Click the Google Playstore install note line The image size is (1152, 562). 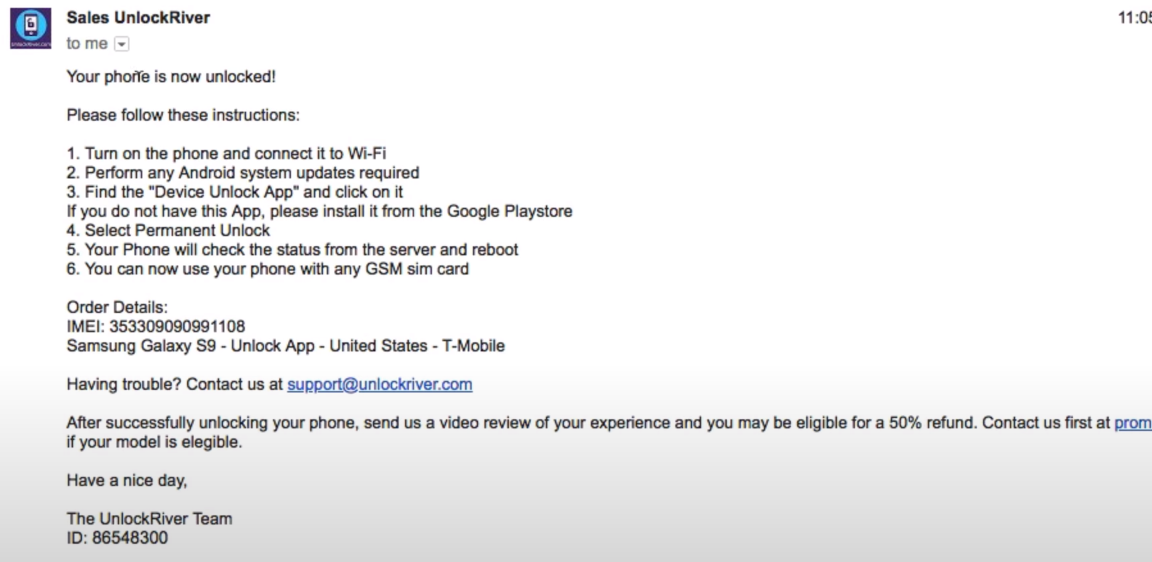[320, 211]
